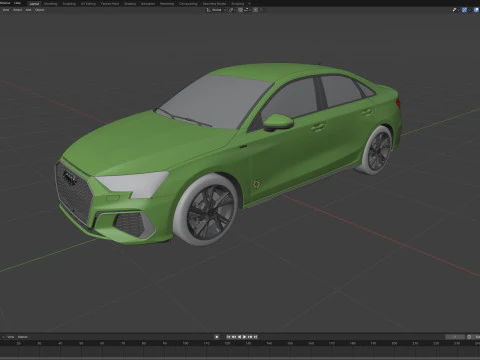The width and height of the screenshot is (480, 360).
Task: Open the Animation workspace tab
Action: coord(148,4)
